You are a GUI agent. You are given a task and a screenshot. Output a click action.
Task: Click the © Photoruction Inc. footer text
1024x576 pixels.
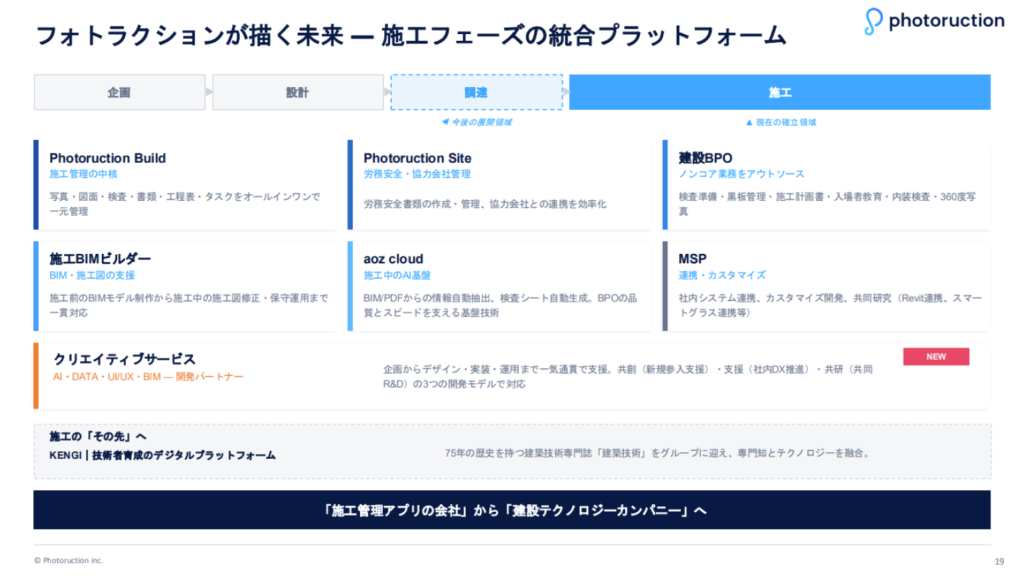click(69, 560)
